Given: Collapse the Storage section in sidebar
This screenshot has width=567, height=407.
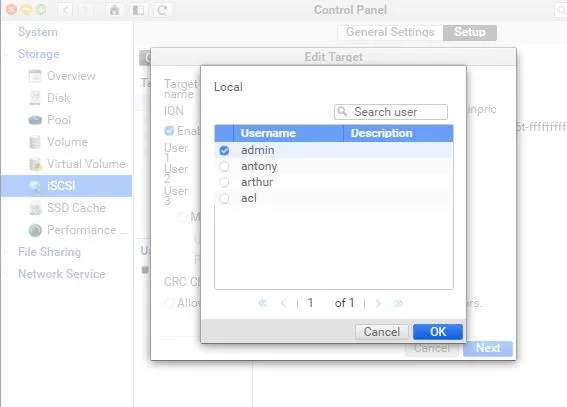Looking at the screenshot, I should (38, 54).
